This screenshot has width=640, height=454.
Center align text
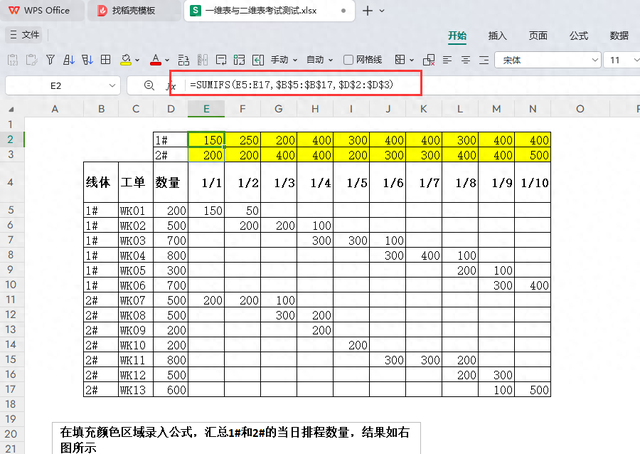coord(466,60)
